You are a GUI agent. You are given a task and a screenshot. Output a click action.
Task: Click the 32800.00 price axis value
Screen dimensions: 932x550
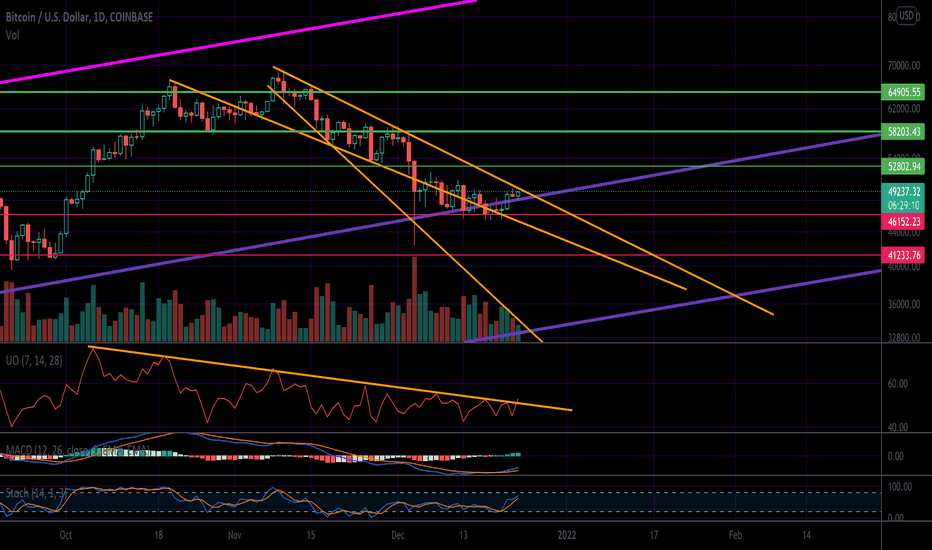903,337
